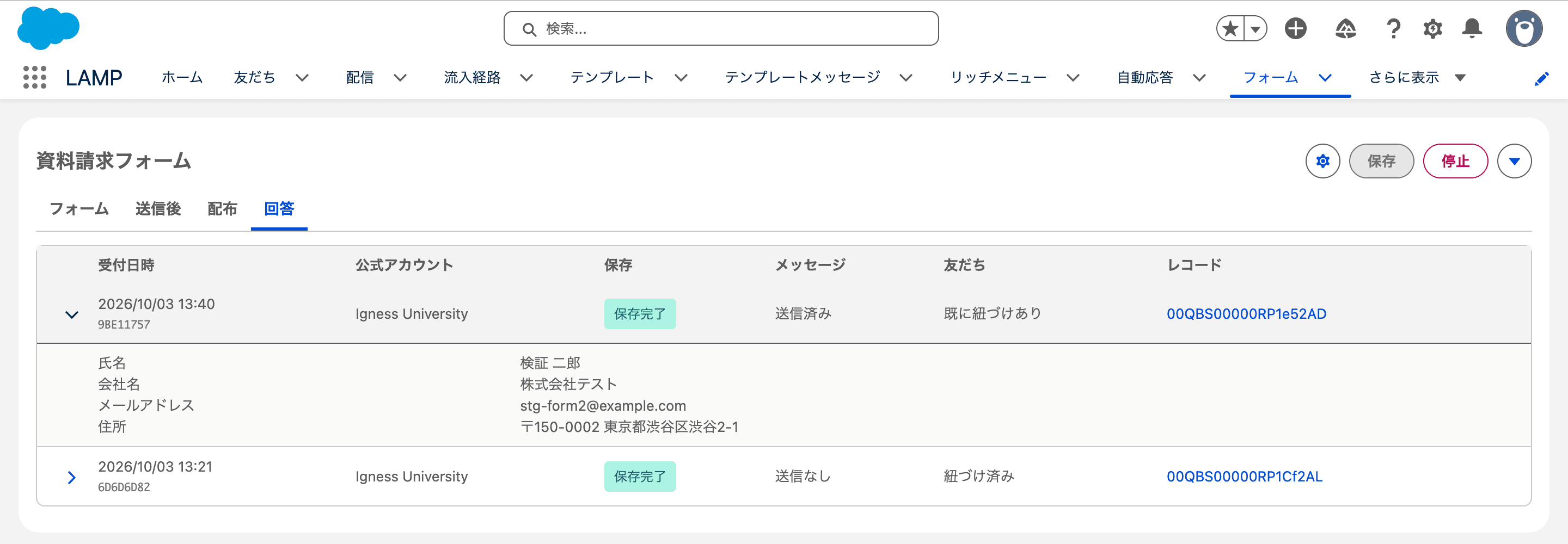Switch to the 配布 tab
The width and height of the screenshot is (1568, 544).
tap(222, 209)
